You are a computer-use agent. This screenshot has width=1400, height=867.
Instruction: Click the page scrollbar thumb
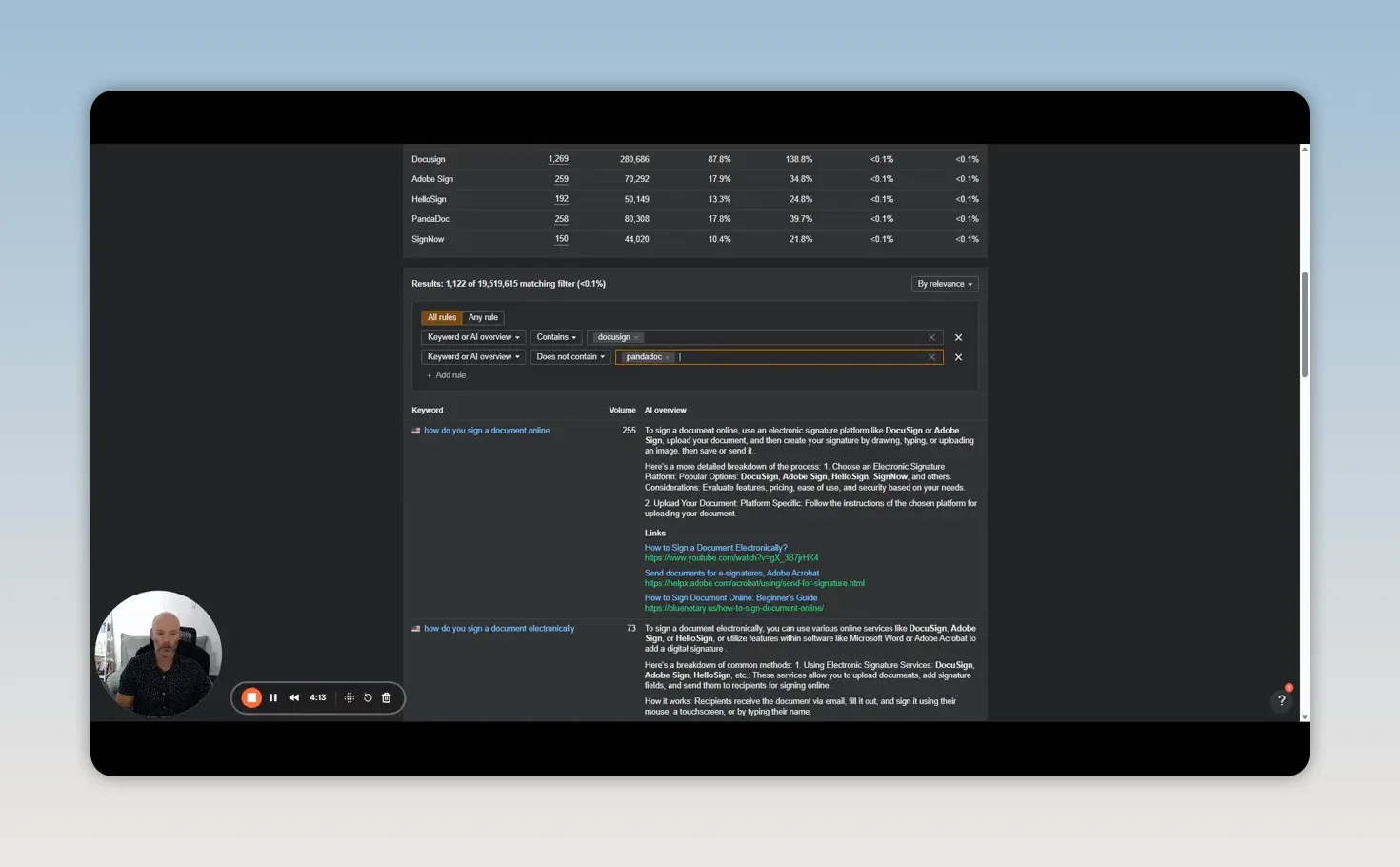(x=1305, y=324)
